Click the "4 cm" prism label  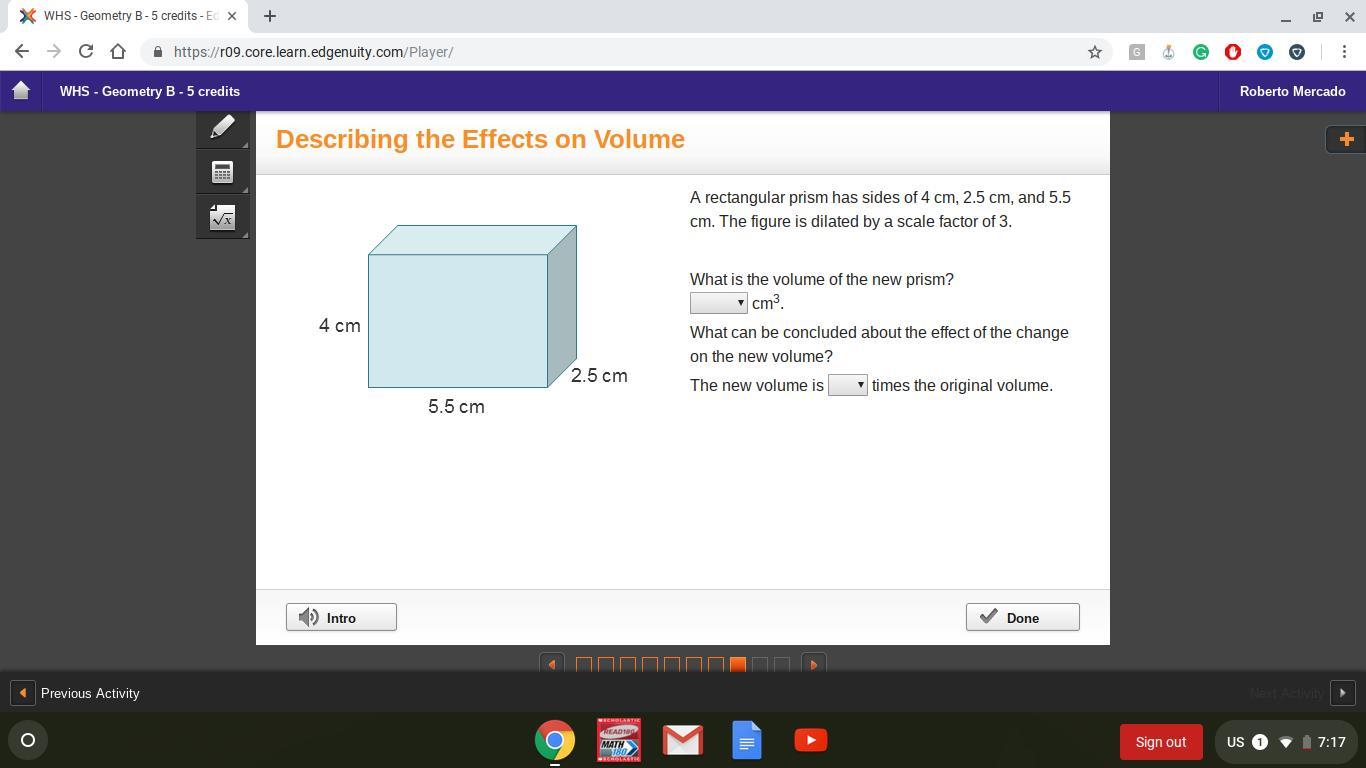(x=340, y=326)
